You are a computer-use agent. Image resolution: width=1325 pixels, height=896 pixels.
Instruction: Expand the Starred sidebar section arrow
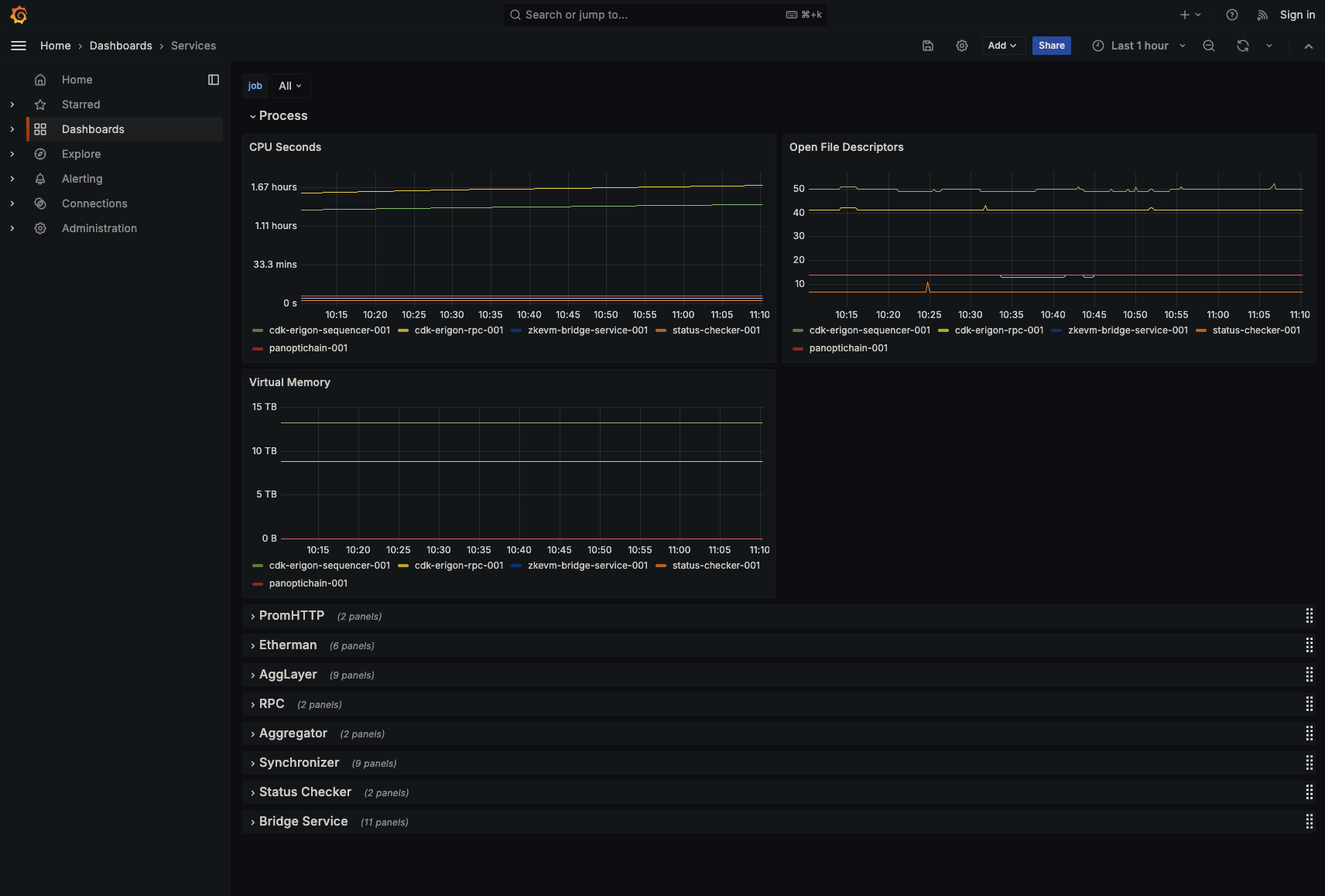[x=12, y=104]
